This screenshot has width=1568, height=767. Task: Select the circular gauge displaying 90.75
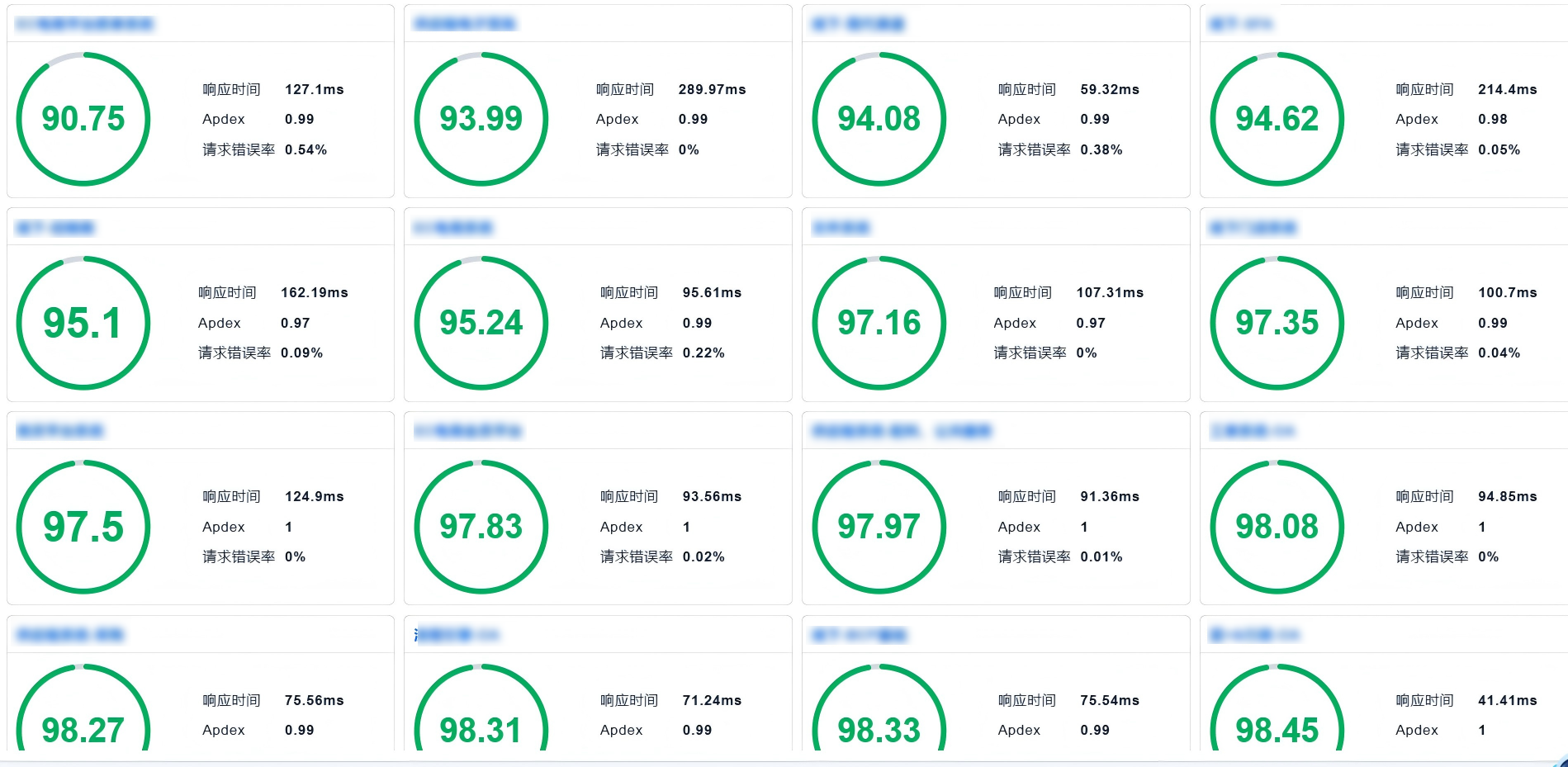pyautogui.click(x=83, y=118)
